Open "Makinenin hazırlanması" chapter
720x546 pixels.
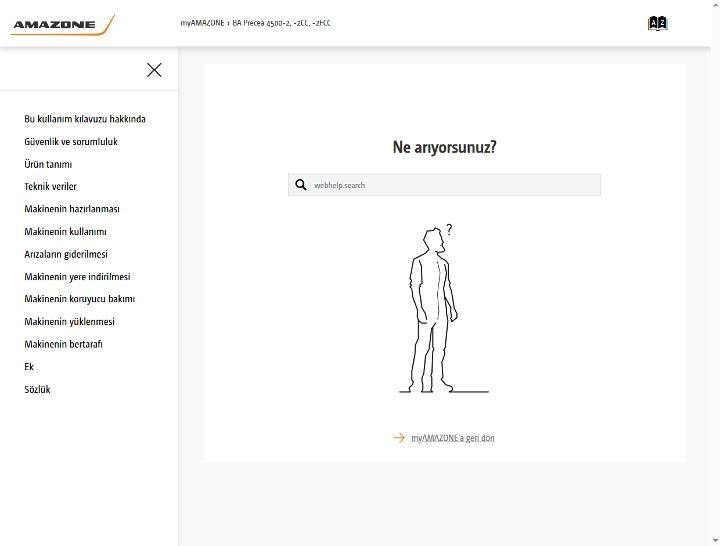pos(72,209)
